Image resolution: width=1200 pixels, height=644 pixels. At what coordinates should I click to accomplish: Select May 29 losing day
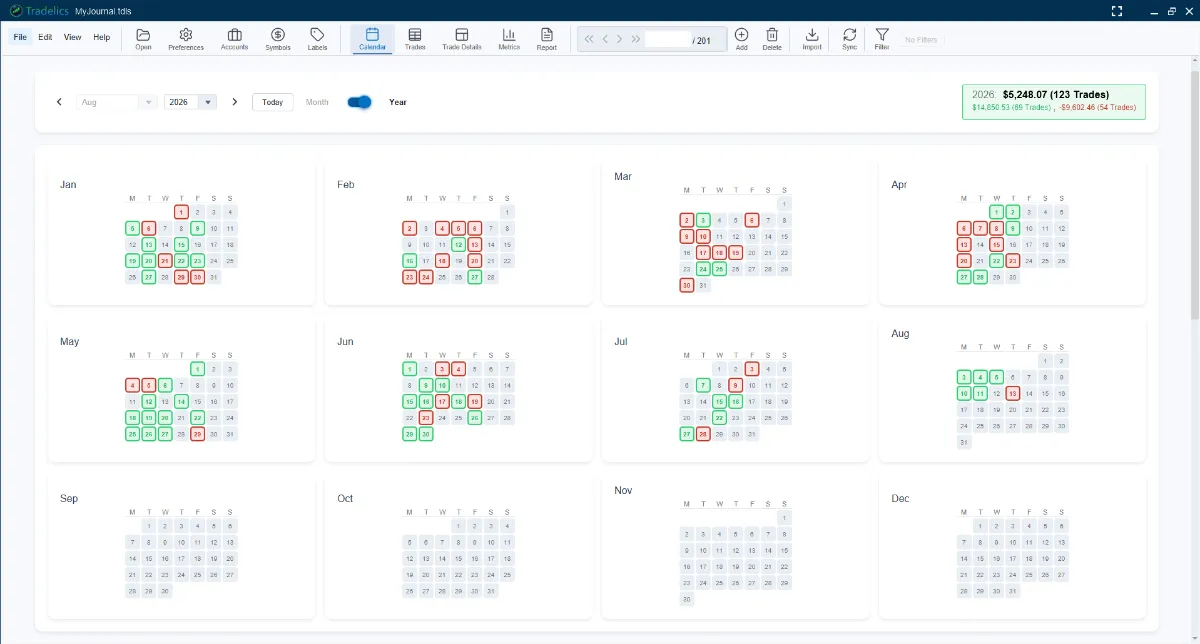point(197,434)
